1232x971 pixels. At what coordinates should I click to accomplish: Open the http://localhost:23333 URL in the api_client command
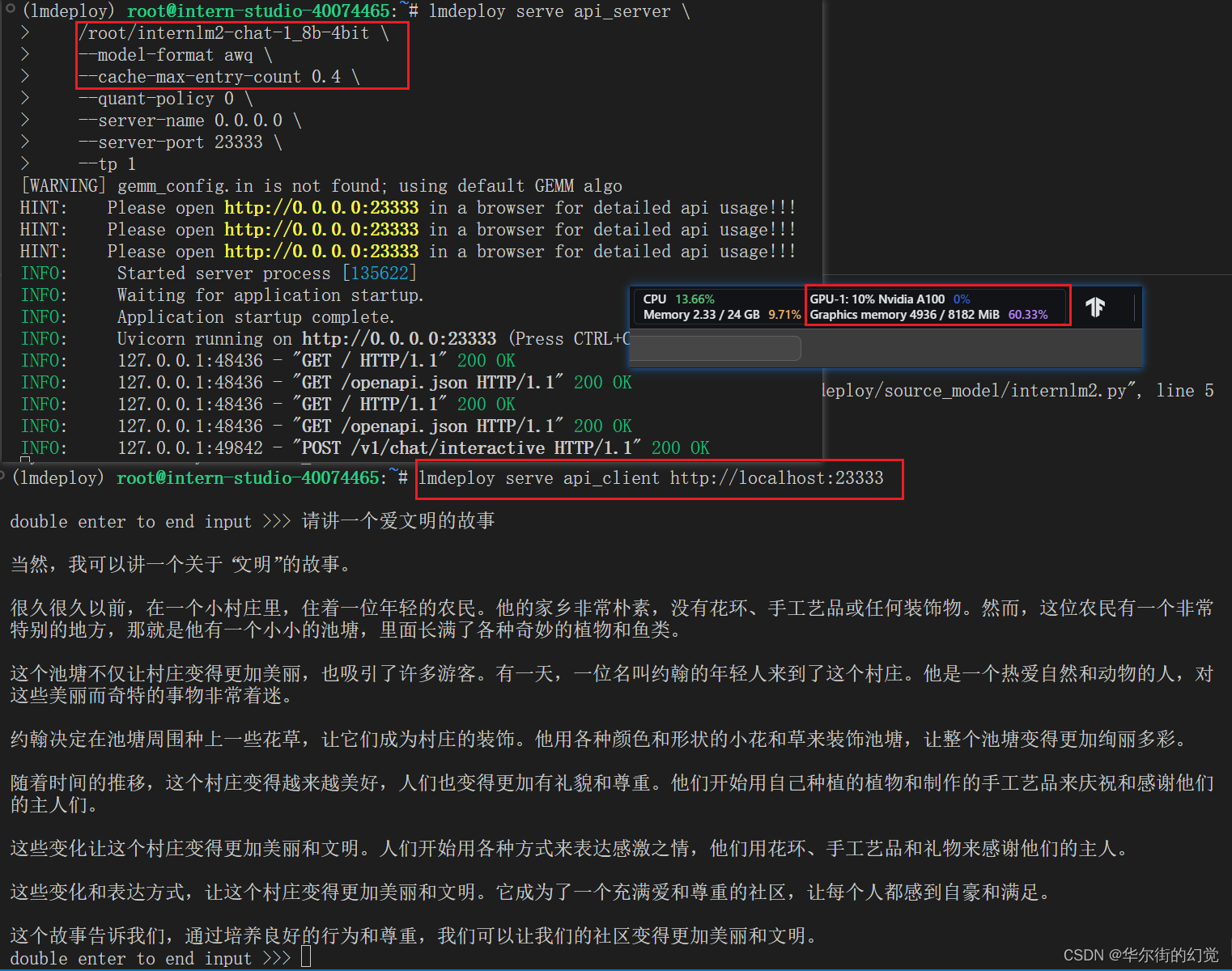[x=776, y=478]
